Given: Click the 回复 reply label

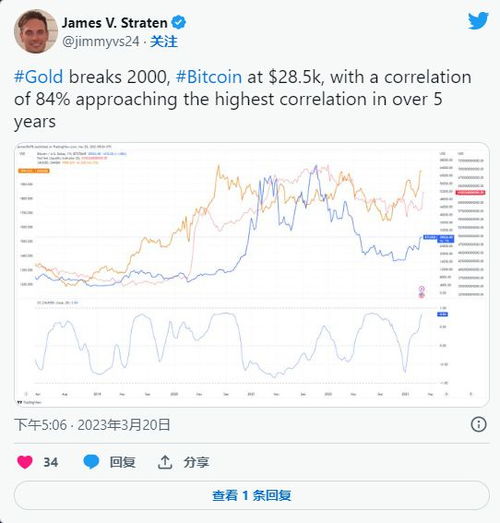Looking at the screenshot, I should tap(122, 462).
